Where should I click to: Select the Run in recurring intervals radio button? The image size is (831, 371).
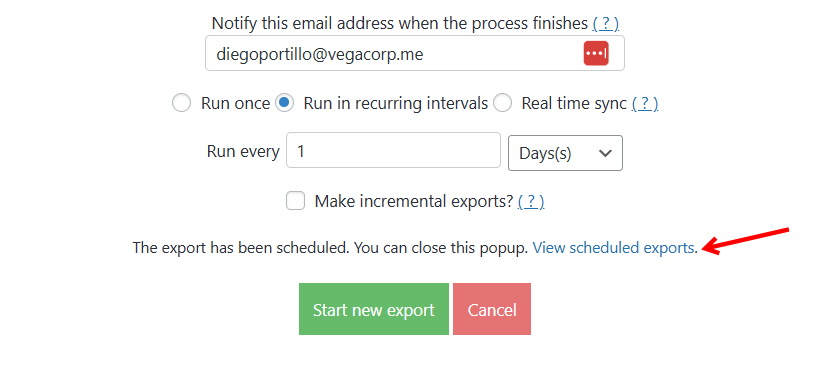284,103
